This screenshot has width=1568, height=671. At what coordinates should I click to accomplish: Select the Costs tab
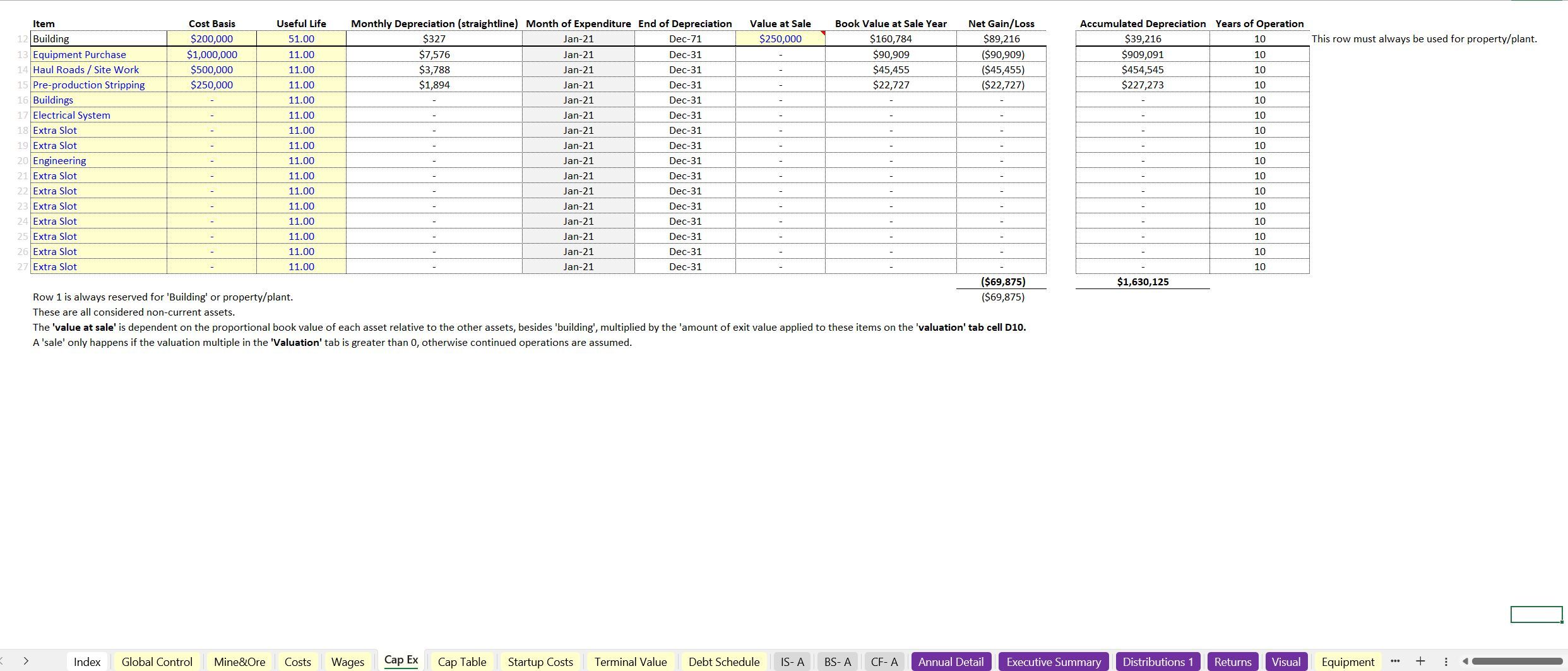pyautogui.click(x=297, y=662)
